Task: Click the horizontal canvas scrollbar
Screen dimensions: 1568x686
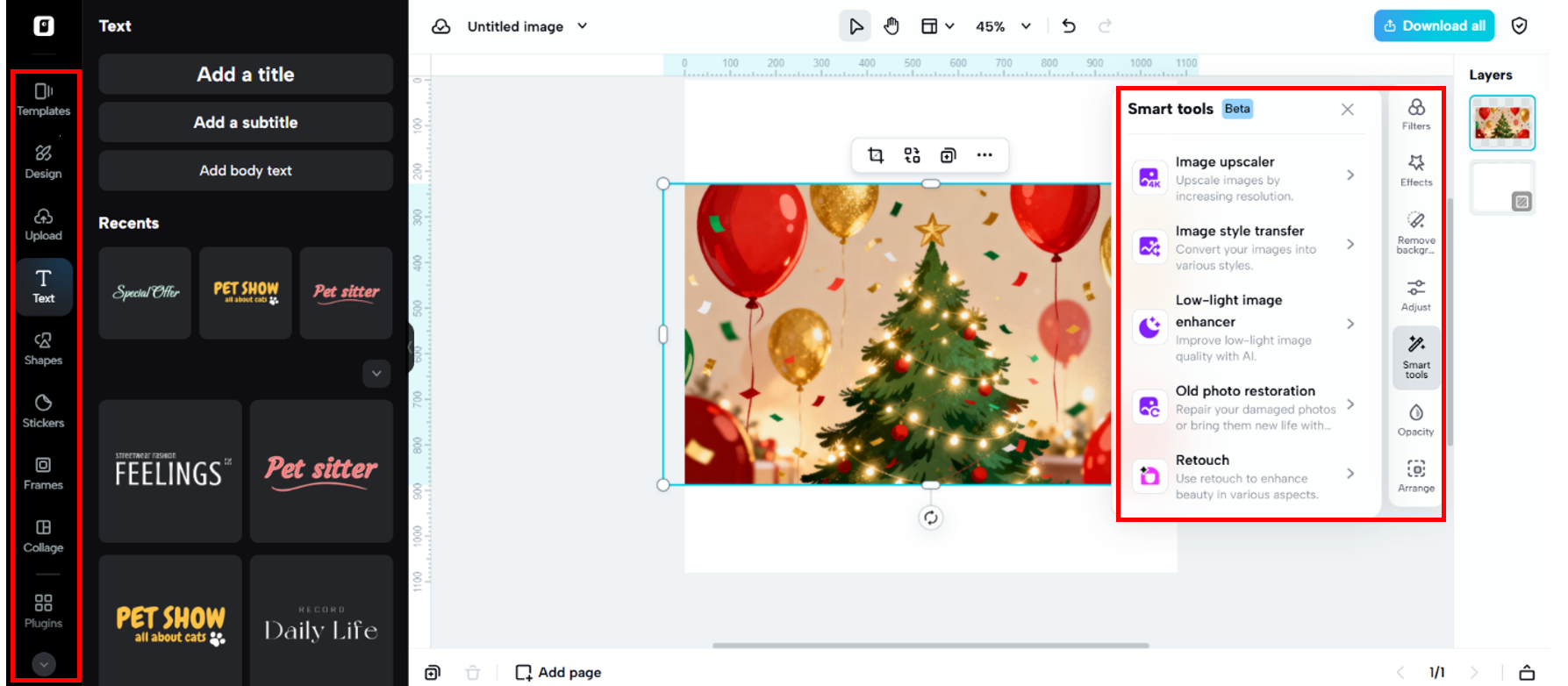Action: click(930, 646)
